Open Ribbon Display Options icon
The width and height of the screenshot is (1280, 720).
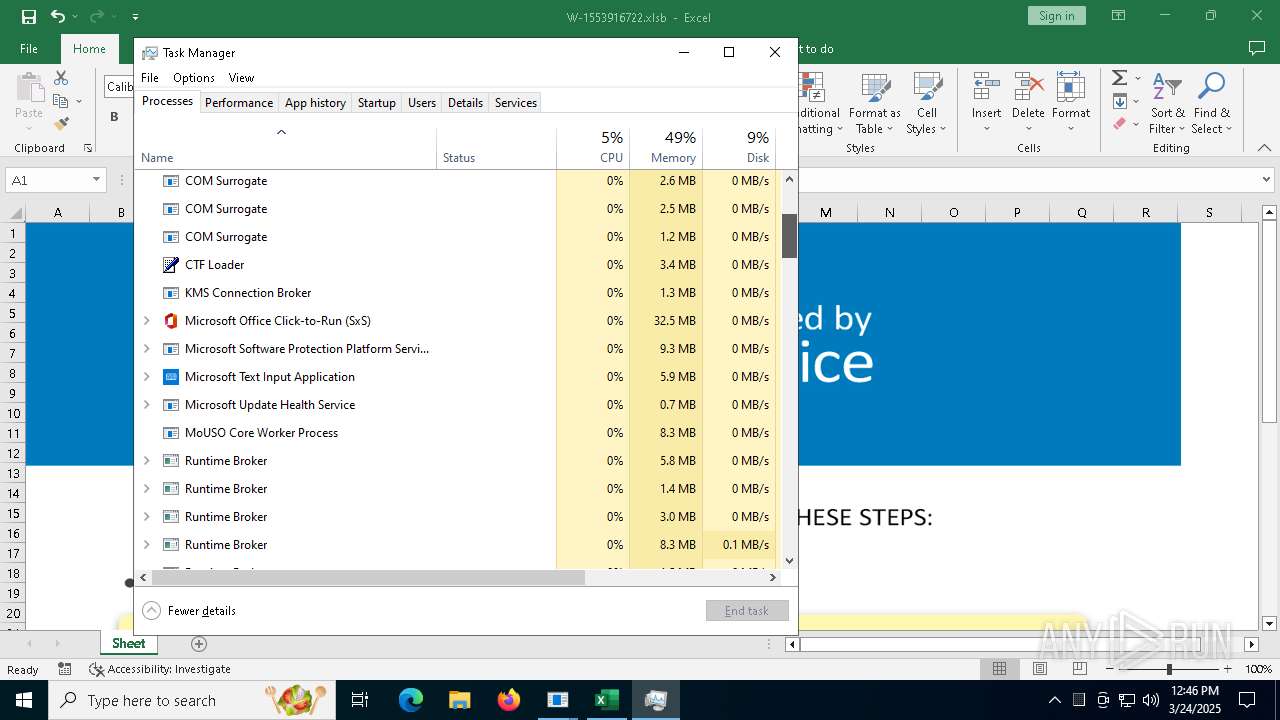tap(1119, 16)
